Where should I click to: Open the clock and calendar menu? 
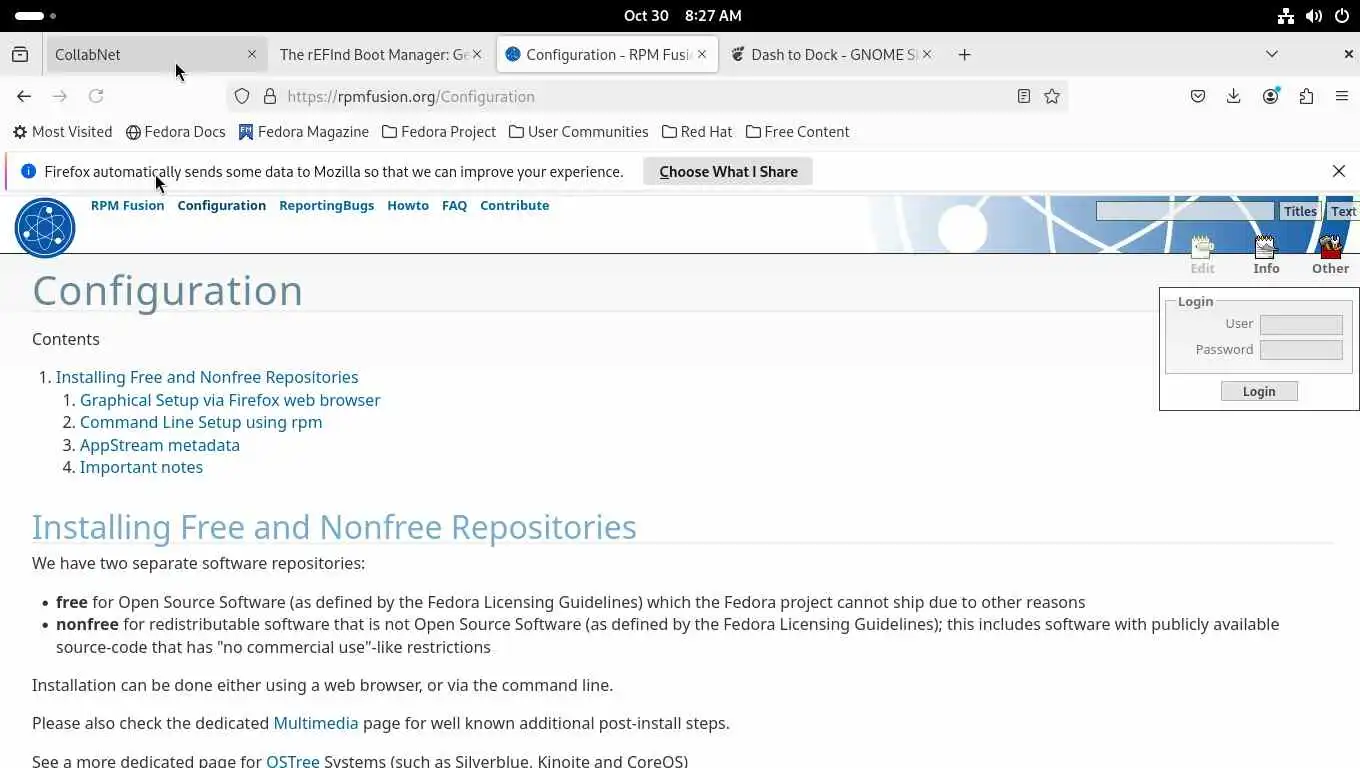683,16
